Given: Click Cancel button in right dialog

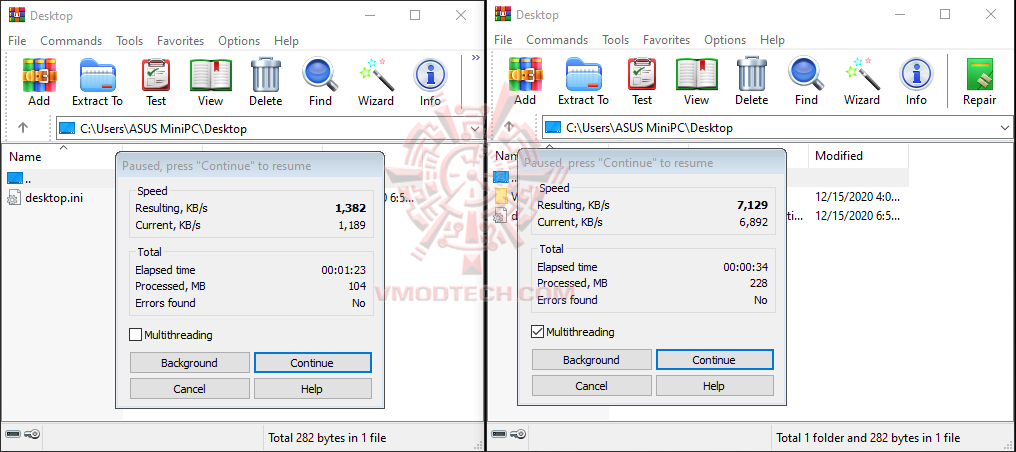Looking at the screenshot, I should tap(592, 385).
